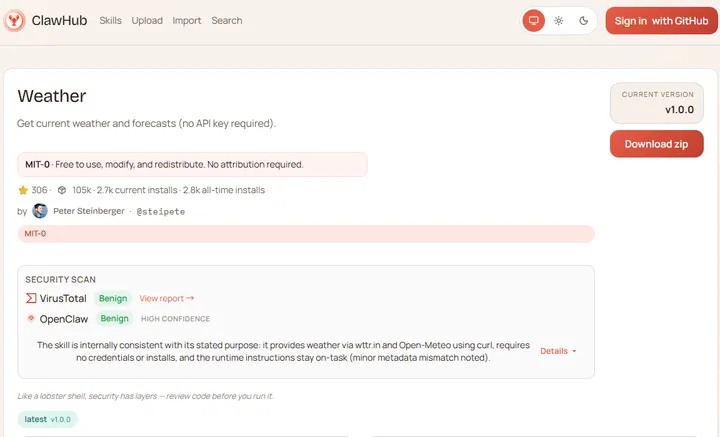Open Peter Steinberger's avatar
The height and width of the screenshot is (437, 720).
point(40,211)
